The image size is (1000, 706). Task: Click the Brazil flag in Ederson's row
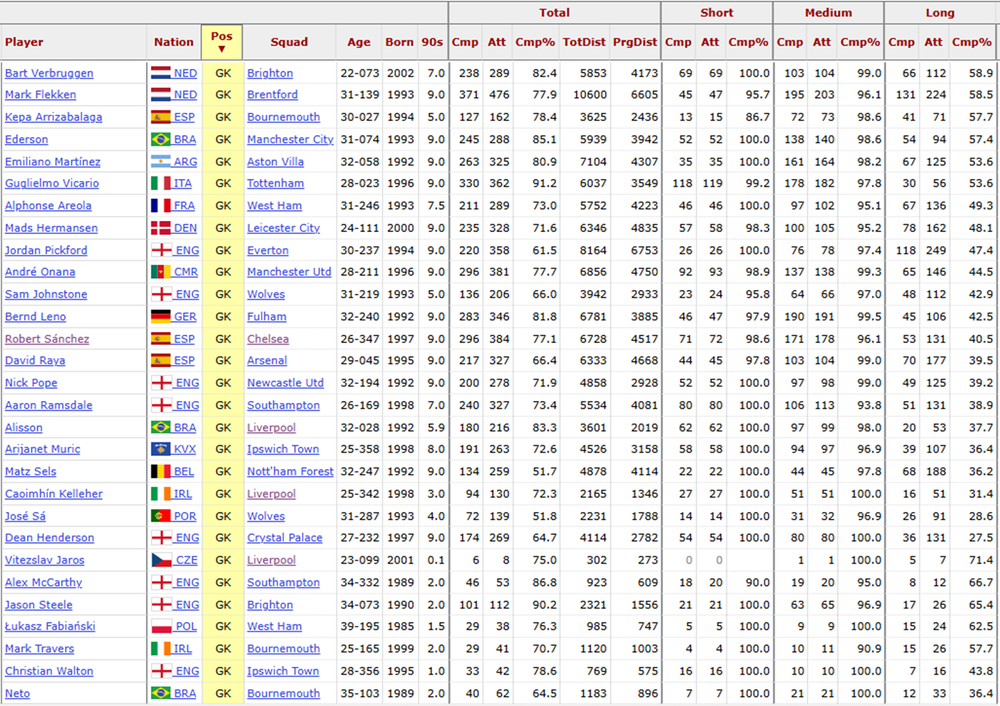coord(161,139)
